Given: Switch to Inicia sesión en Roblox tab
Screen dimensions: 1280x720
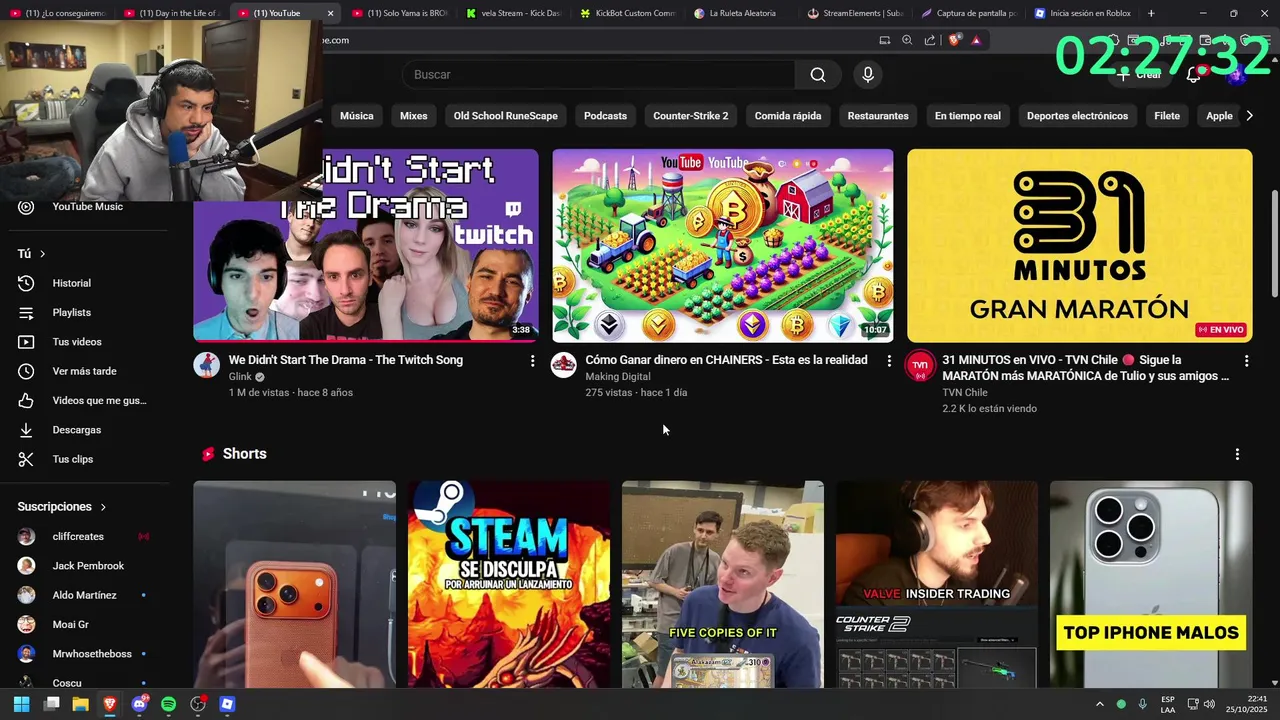Looking at the screenshot, I should (x=1084, y=13).
